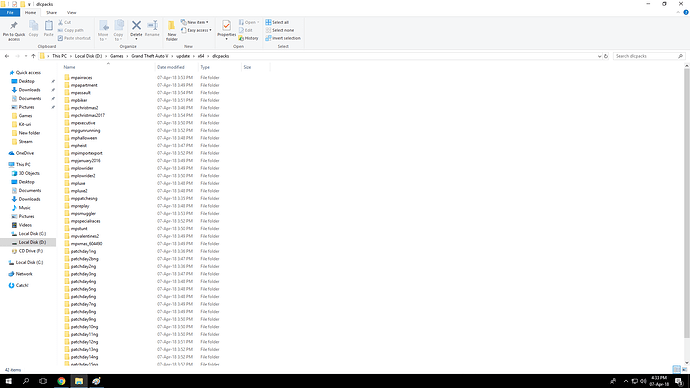Select the mpairraces folder
Screen dimensions: 690x388
81,78
